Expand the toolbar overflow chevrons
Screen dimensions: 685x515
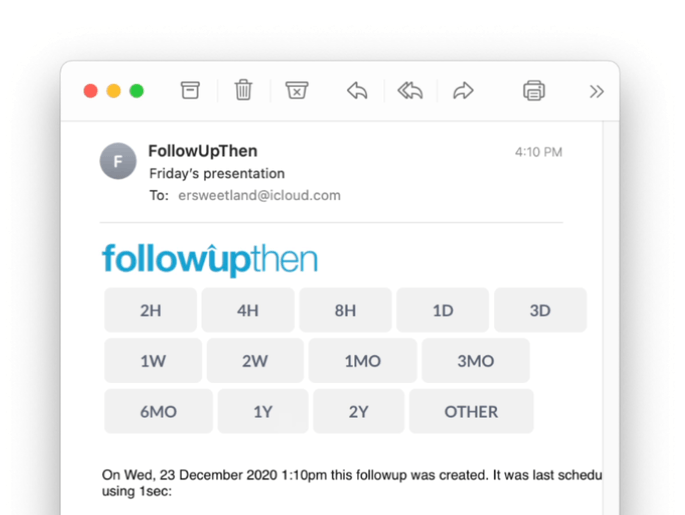[x=596, y=92]
